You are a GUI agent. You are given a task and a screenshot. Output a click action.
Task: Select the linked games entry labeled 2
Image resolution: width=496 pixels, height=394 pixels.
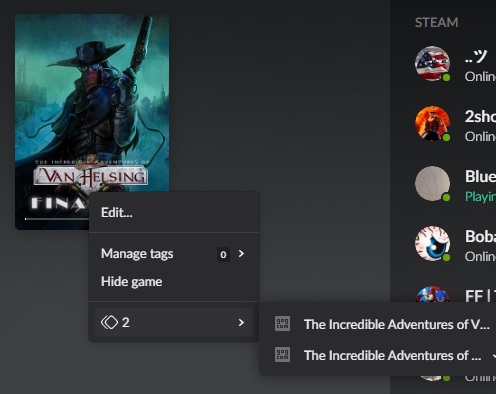coord(174,322)
